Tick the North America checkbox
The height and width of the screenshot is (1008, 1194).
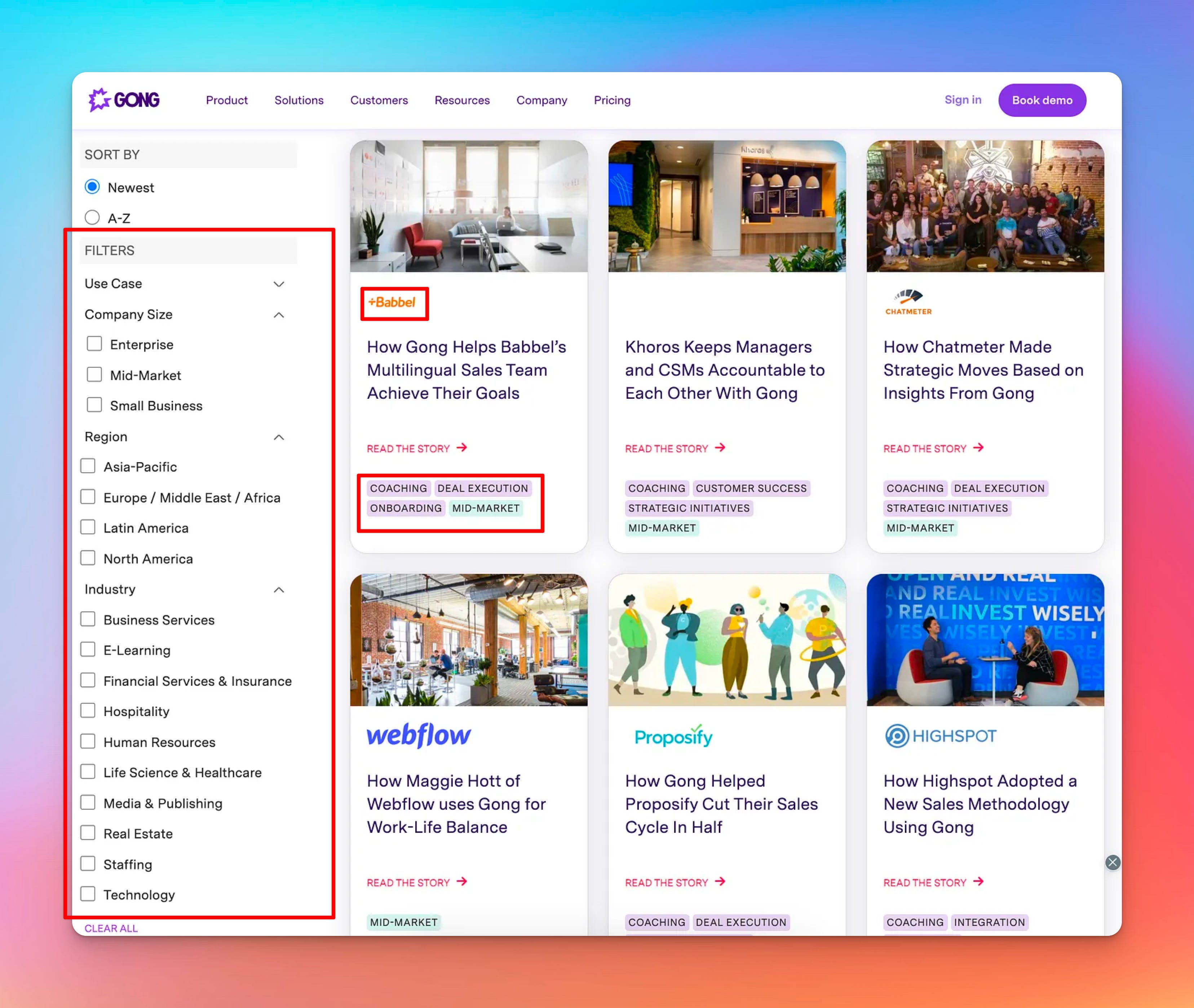(x=88, y=558)
